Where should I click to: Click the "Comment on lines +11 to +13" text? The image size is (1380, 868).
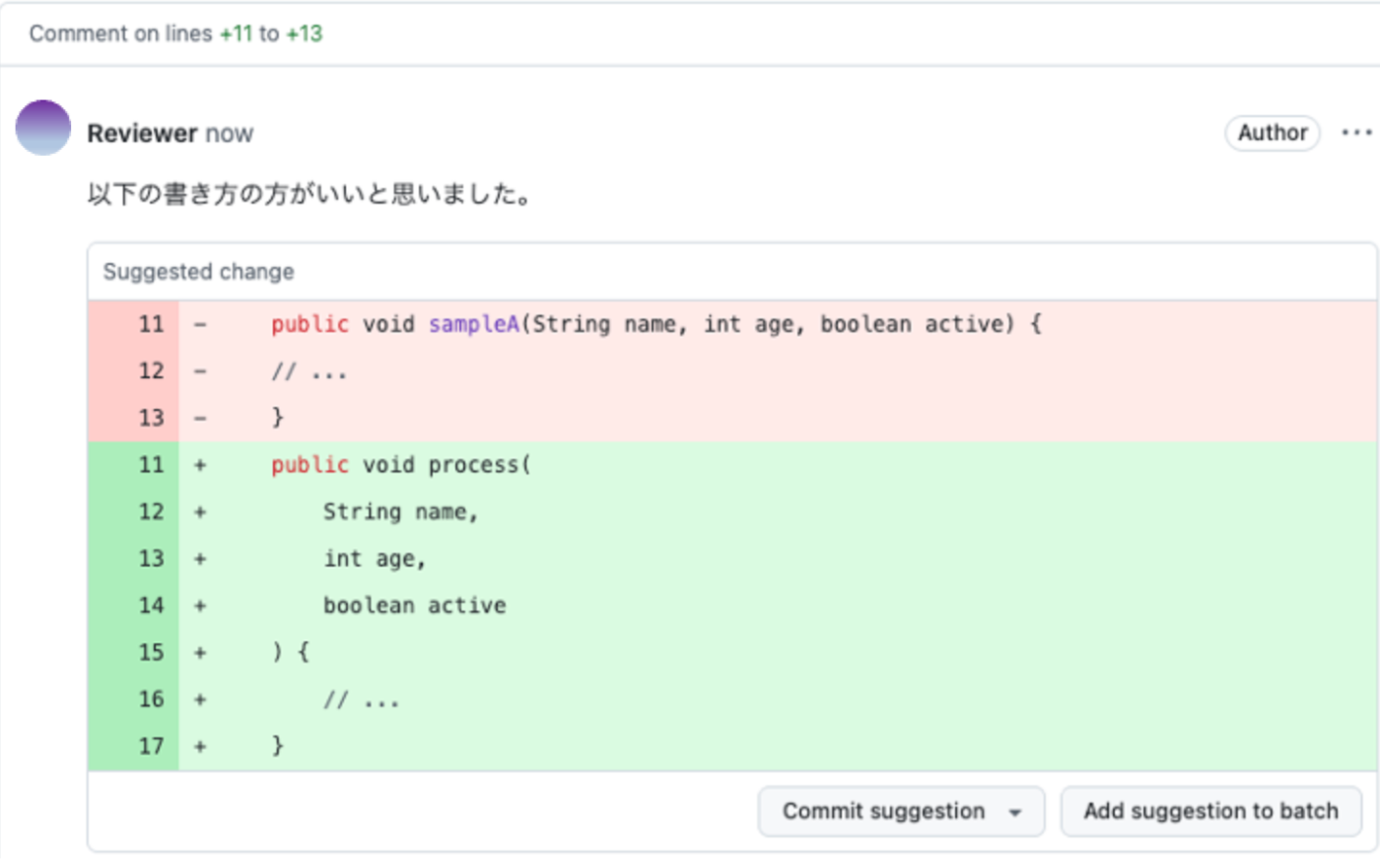pyautogui.click(x=175, y=33)
